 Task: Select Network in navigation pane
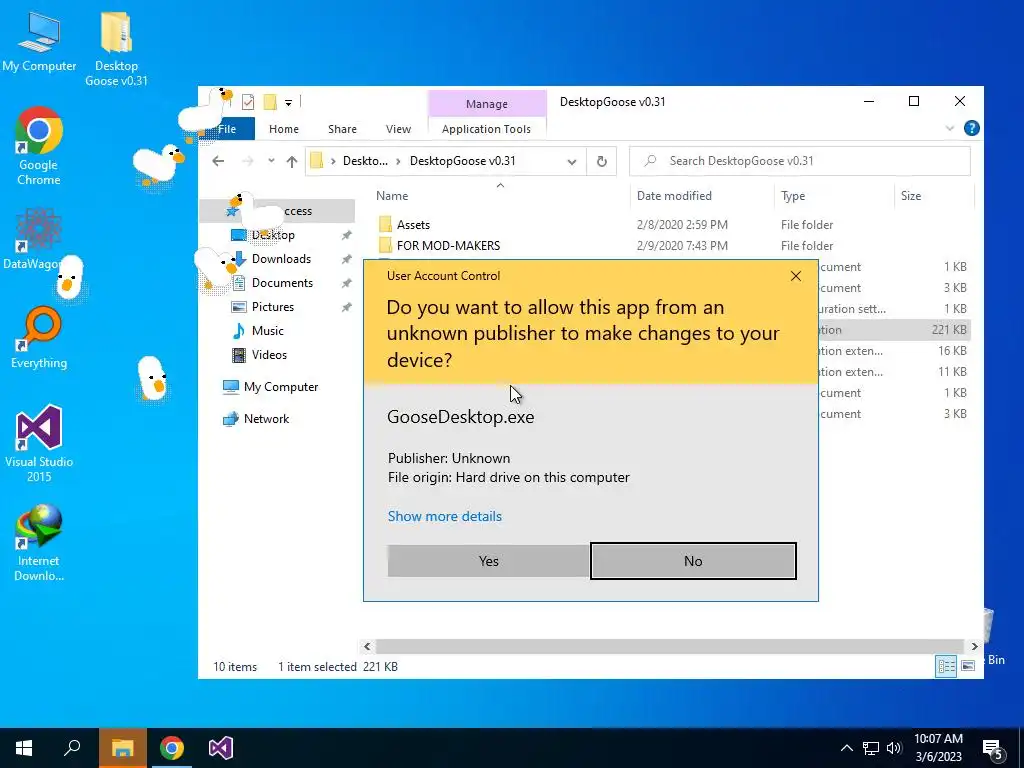pos(266,419)
